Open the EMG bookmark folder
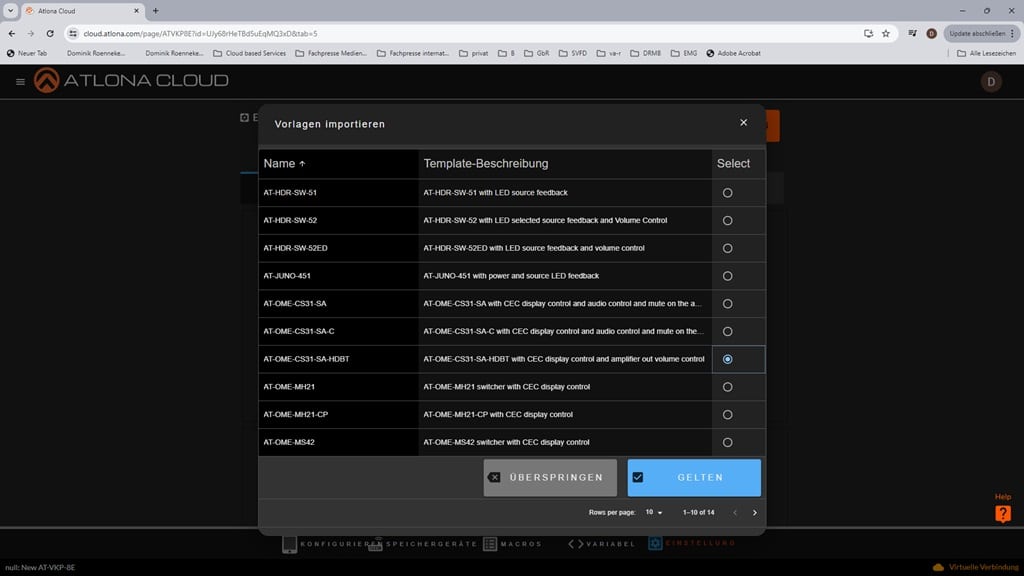Image resolution: width=1024 pixels, height=576 pixels. [684, 54]
